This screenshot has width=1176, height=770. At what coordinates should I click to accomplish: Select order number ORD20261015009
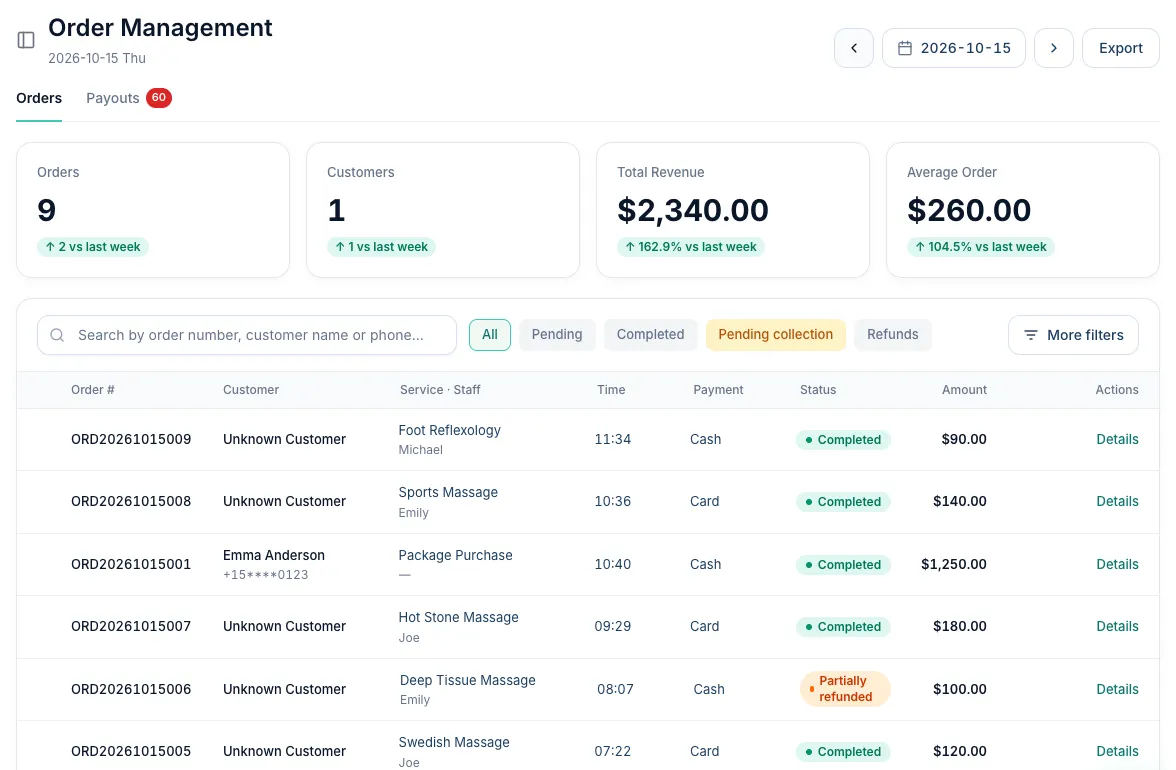[131, 439]
